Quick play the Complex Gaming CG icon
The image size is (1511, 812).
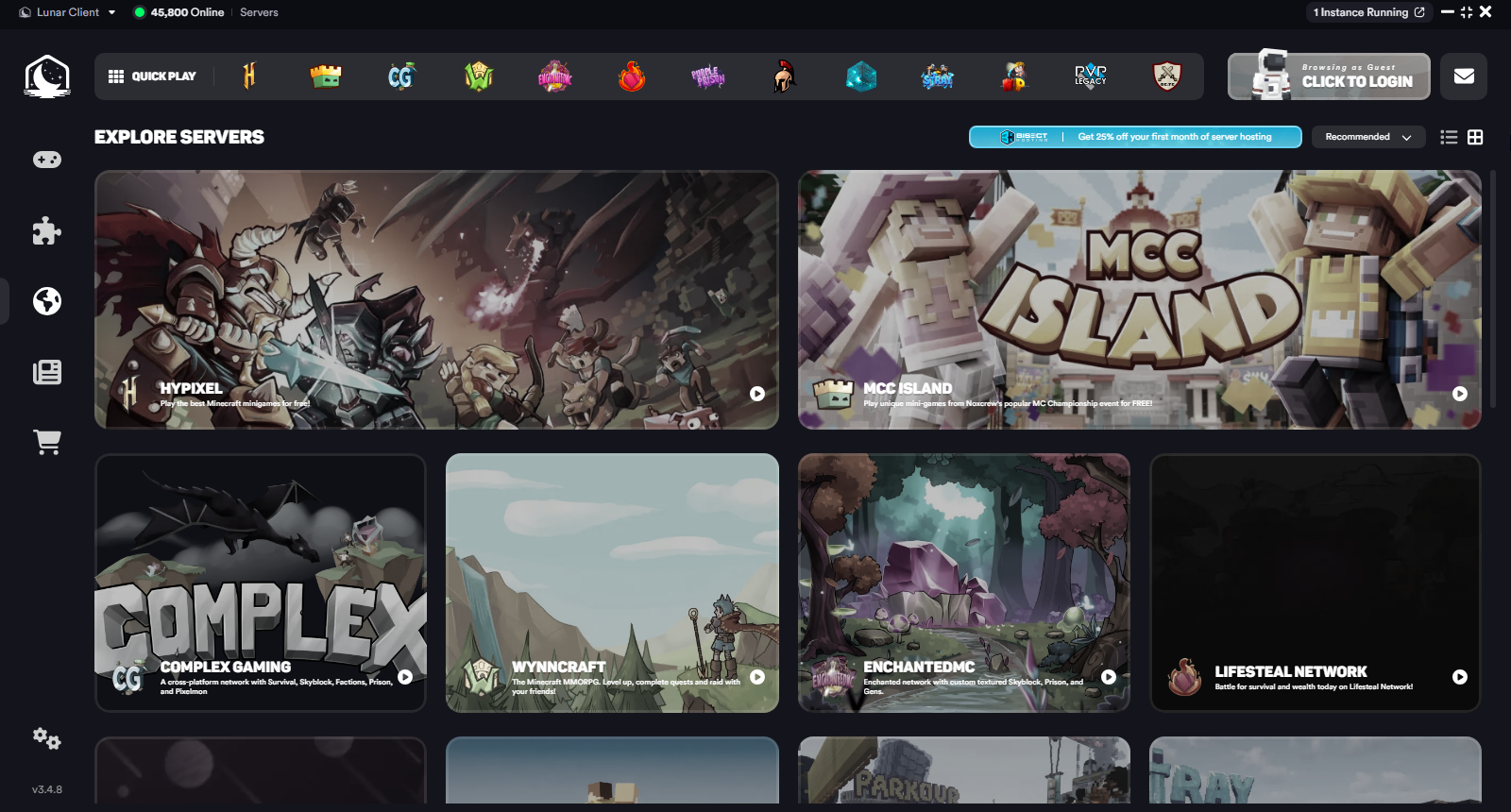coord(401,76)
